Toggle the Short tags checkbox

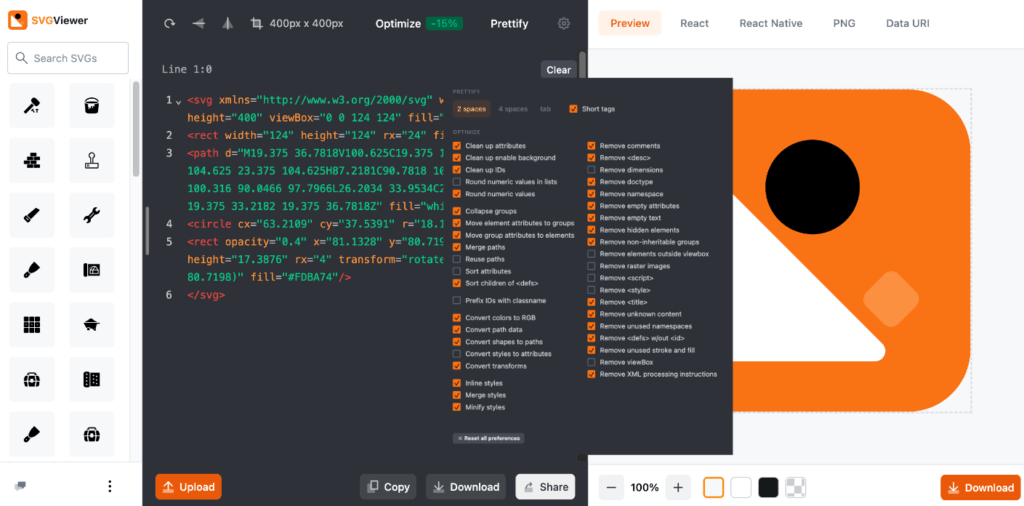coord(573,109)
